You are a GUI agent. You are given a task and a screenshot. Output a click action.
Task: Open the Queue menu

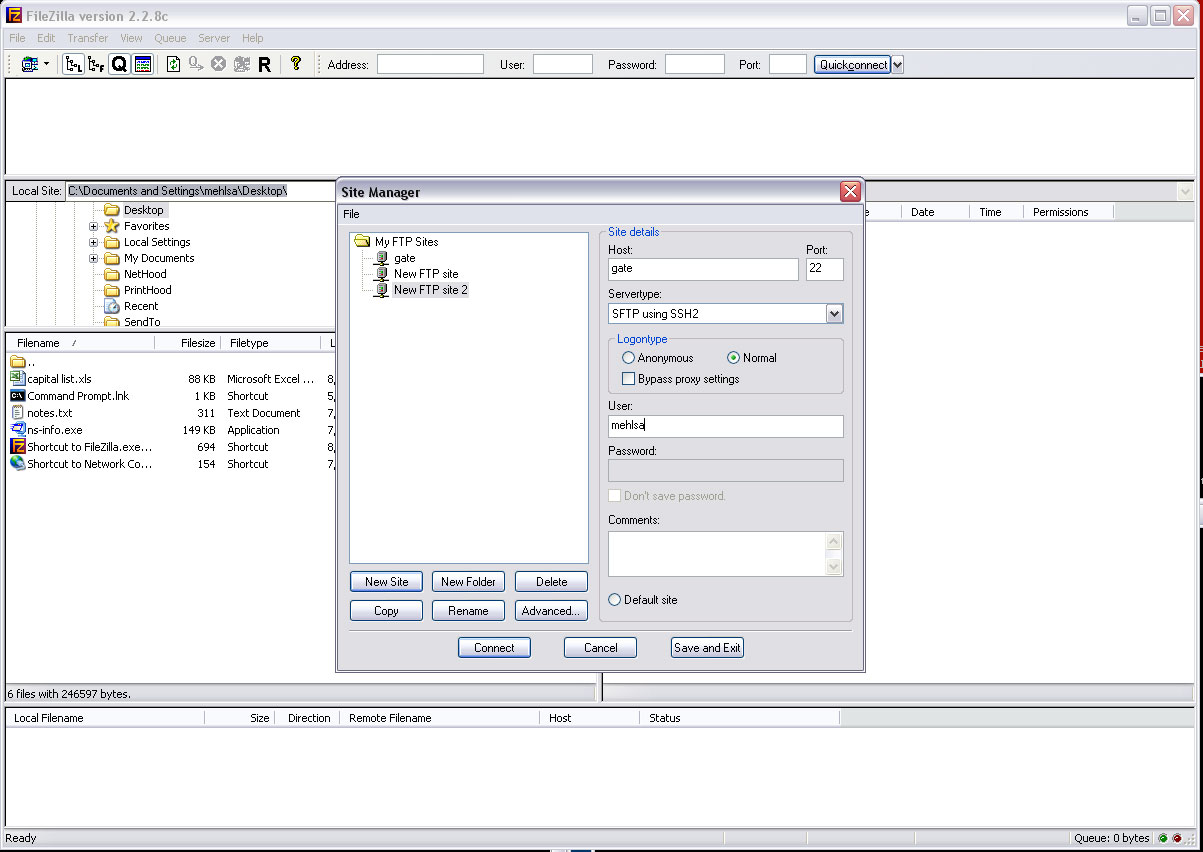(170, 38)
